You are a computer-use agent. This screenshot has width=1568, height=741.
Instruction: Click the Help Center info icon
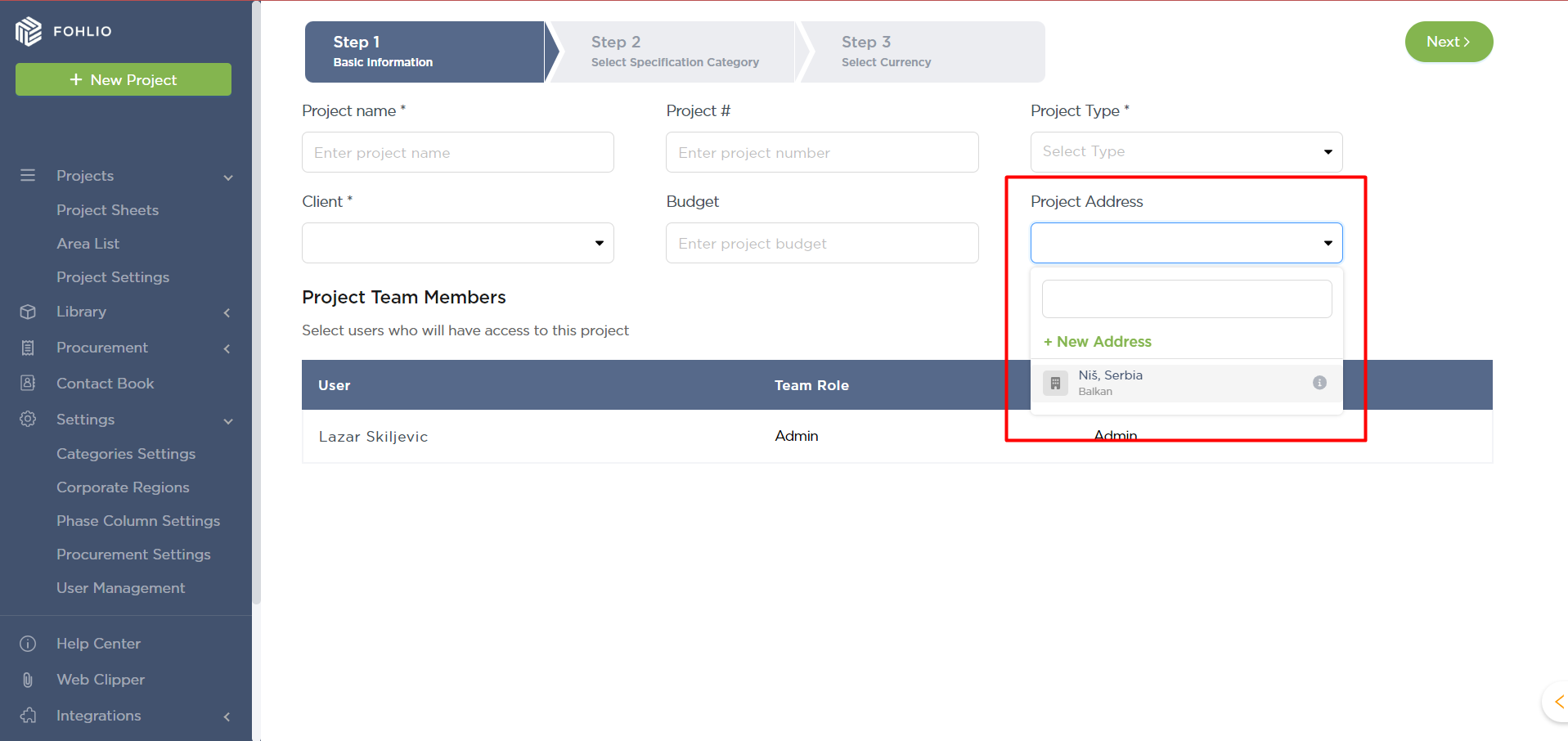pyautogui.click(x=28, y=644)
